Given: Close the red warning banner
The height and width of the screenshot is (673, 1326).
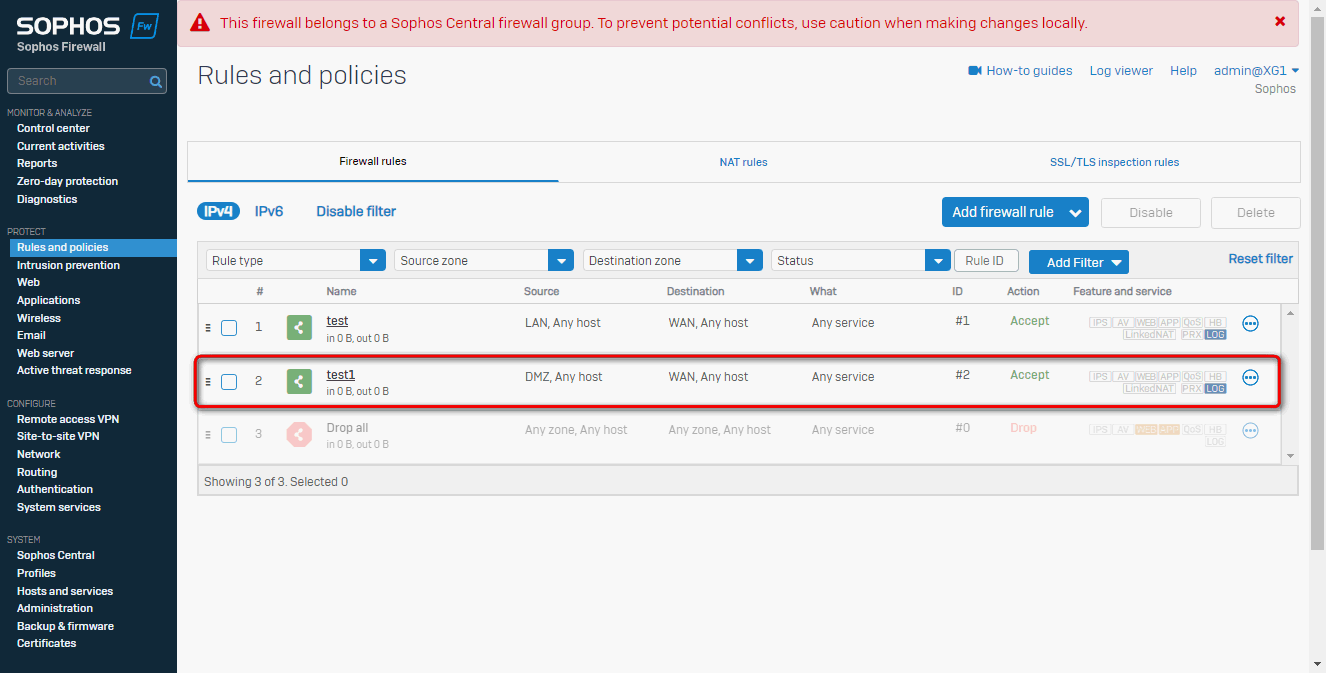Looking at the screenshot, I should pos(1280,21).
